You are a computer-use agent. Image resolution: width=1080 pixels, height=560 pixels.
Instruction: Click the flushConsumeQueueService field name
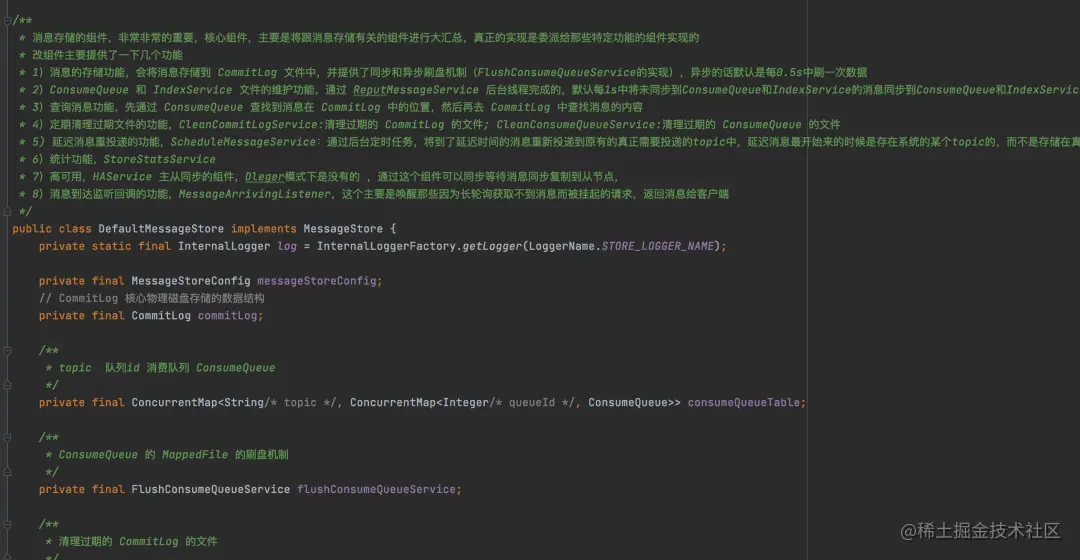pyautogui.click(x=377, y=490)
